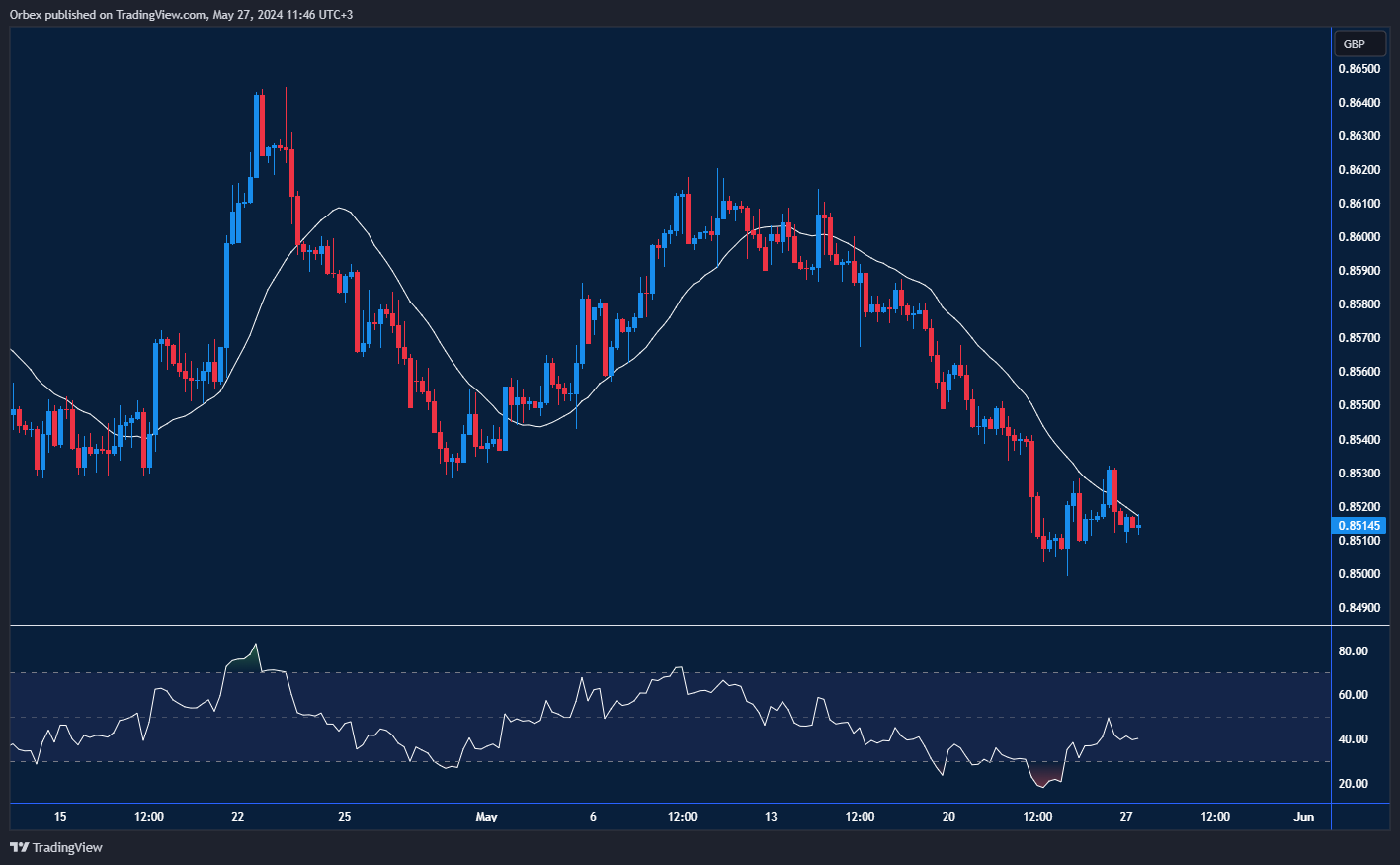Click the Orbex published attribution text
This screenshot has height=865, width=1400.
click(x=178, y=14)
